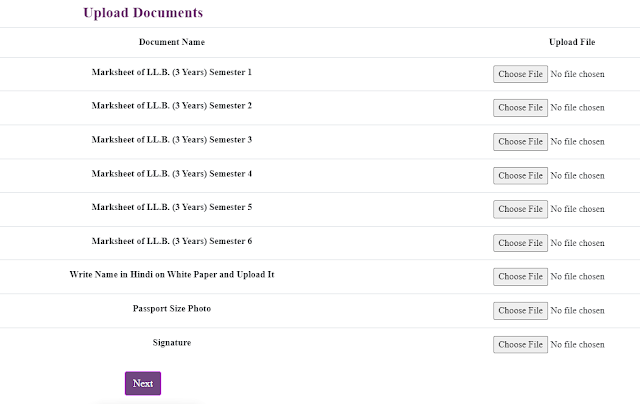Screen dimensions: 640x404
Task: Choose file for Semester 1 marksheet
Action: point(520,74)
